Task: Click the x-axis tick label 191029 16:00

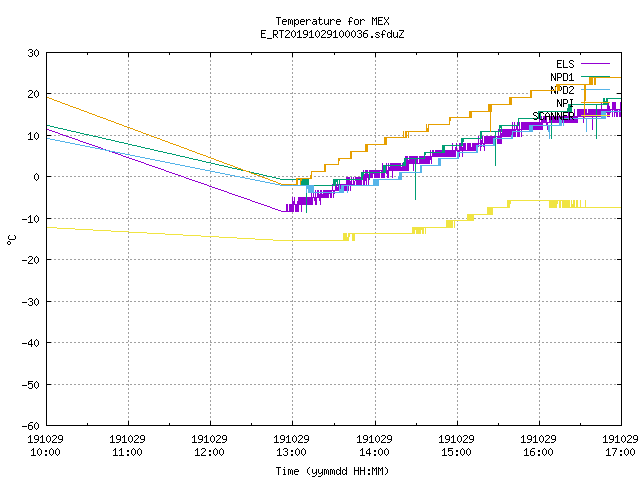Action: pyautogui.click(x=538, y=446)
